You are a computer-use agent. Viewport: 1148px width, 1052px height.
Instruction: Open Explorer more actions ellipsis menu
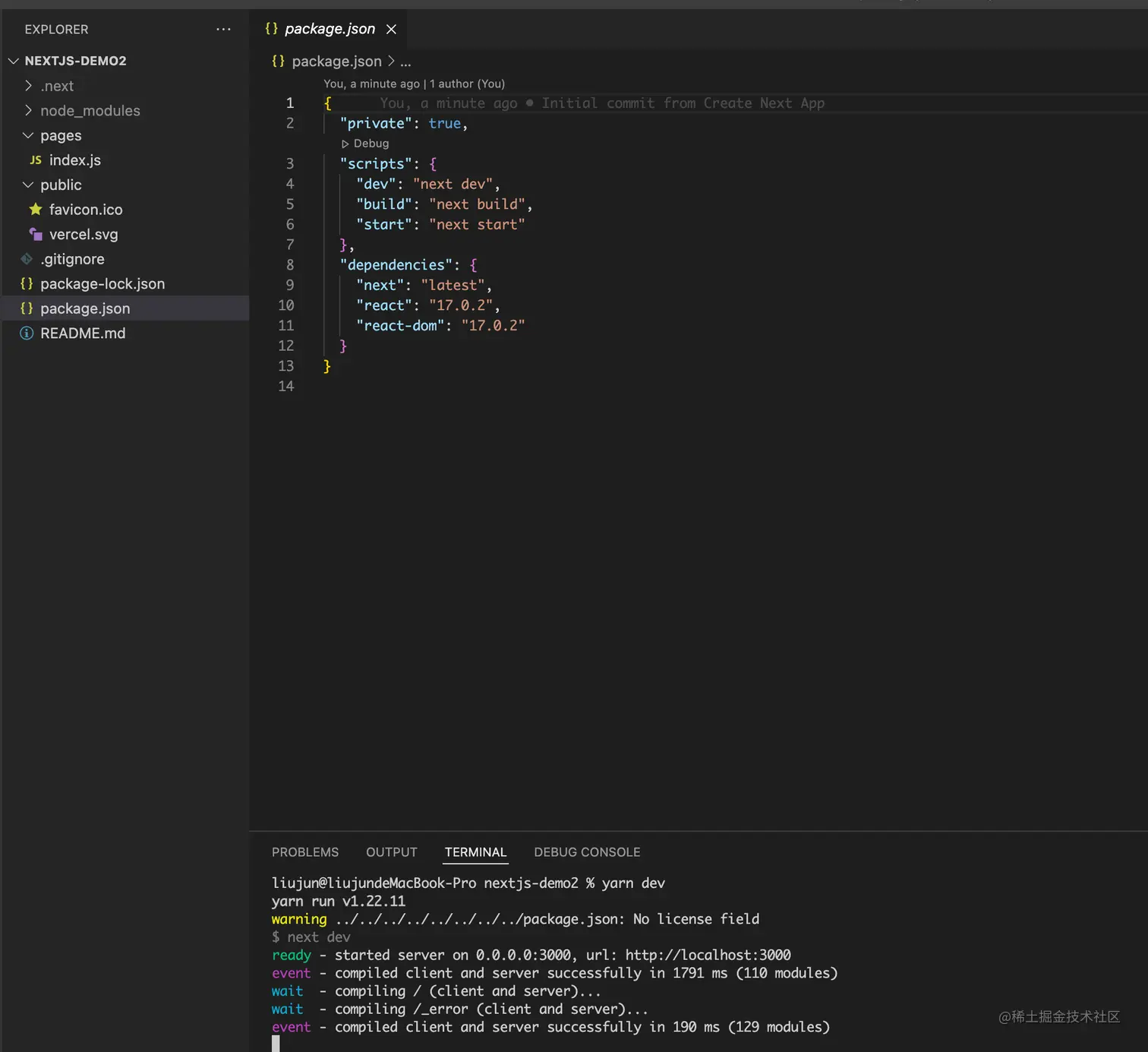223,29
